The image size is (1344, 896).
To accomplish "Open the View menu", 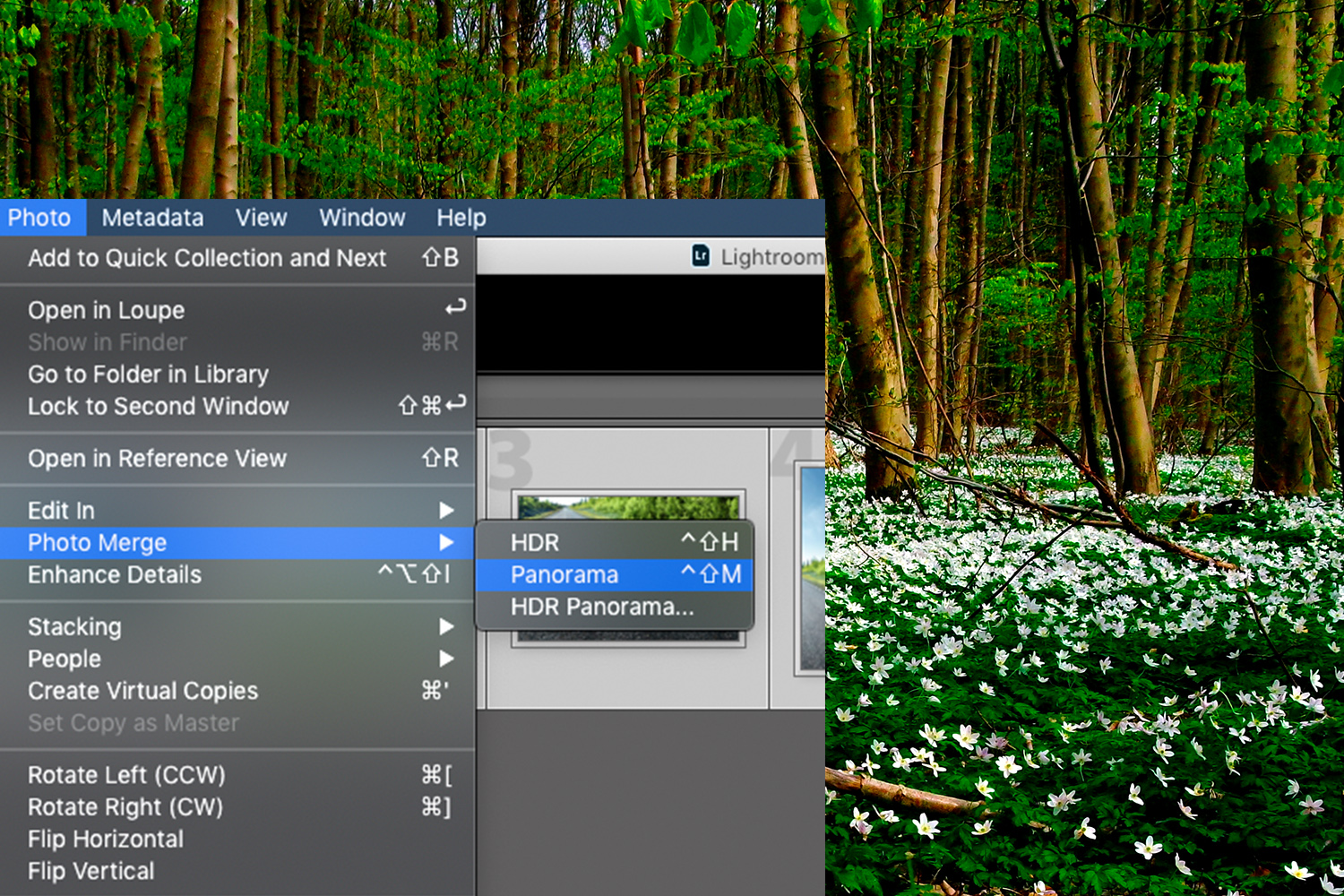I will 261,217.
